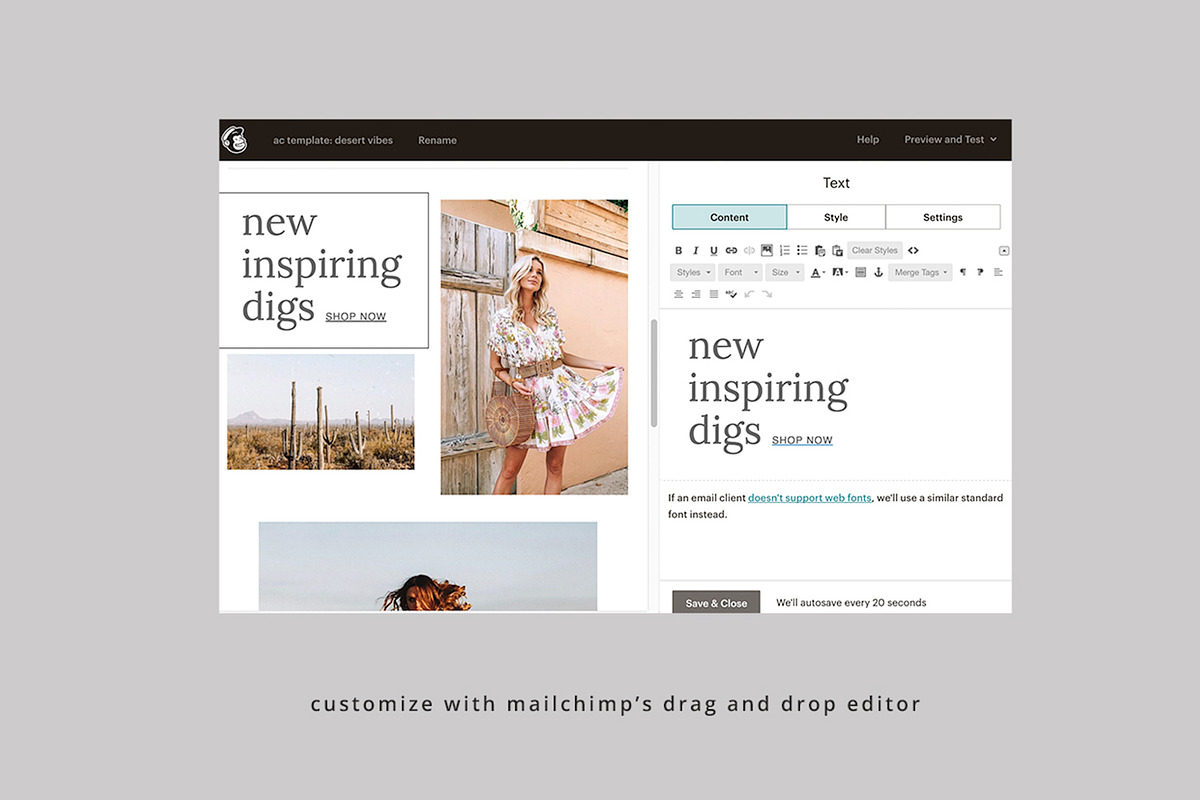Open the background color picker

(x=839, y=272)
